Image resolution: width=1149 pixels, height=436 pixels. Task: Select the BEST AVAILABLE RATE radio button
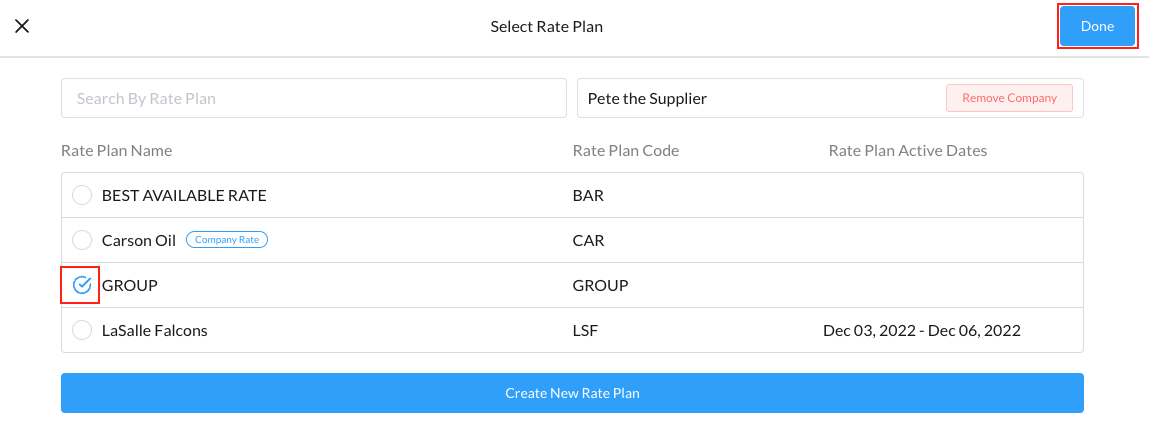pos(82,196)
